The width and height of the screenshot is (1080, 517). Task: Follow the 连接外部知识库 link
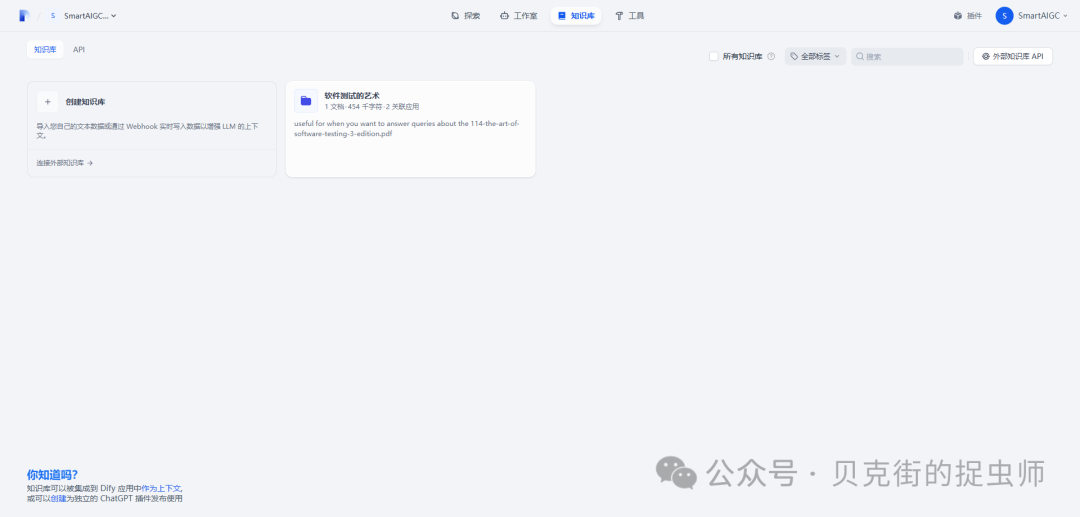[65, 163]
